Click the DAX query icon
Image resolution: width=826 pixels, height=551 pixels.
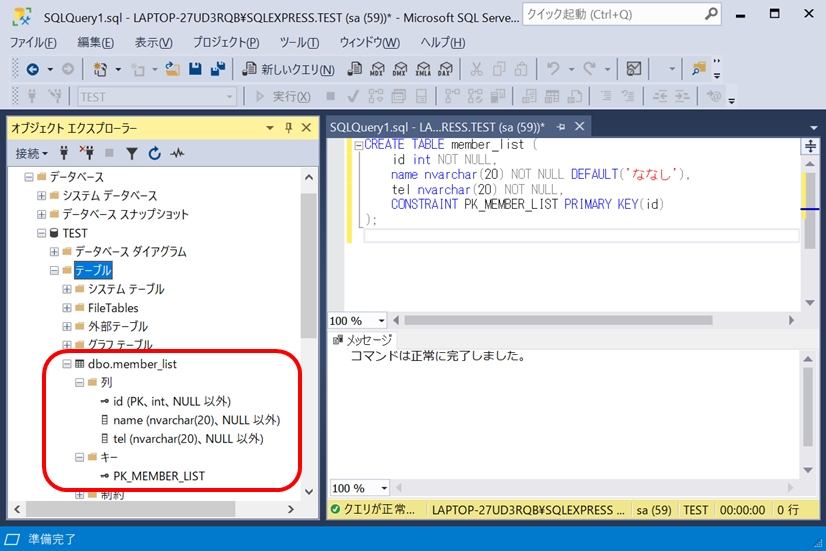tap(446, 69)
